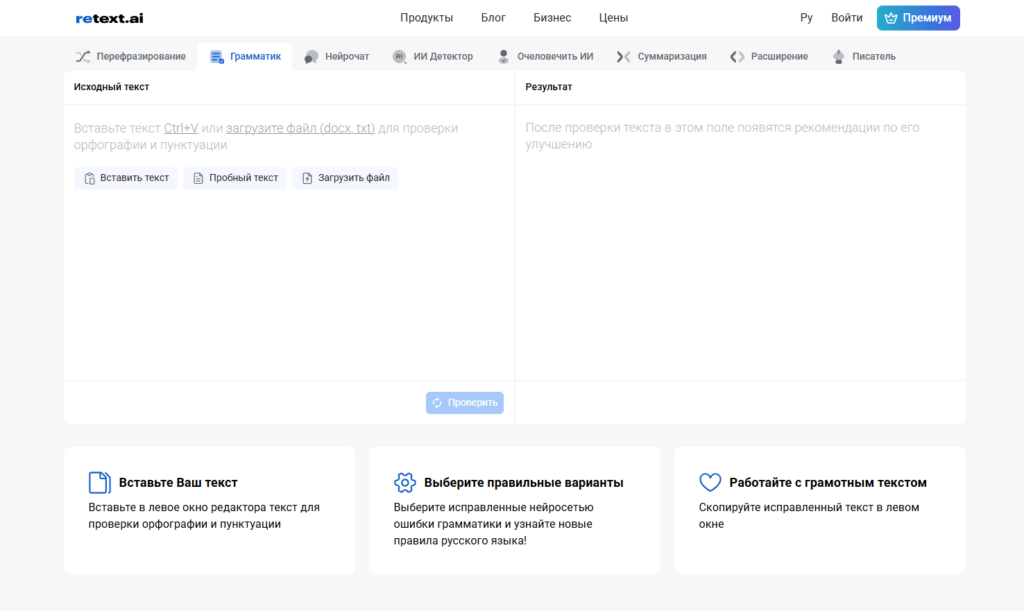Click the upload icon on Загрузить файл
The width and height of the screenshot is (1024, 611).
click(307, 178)
